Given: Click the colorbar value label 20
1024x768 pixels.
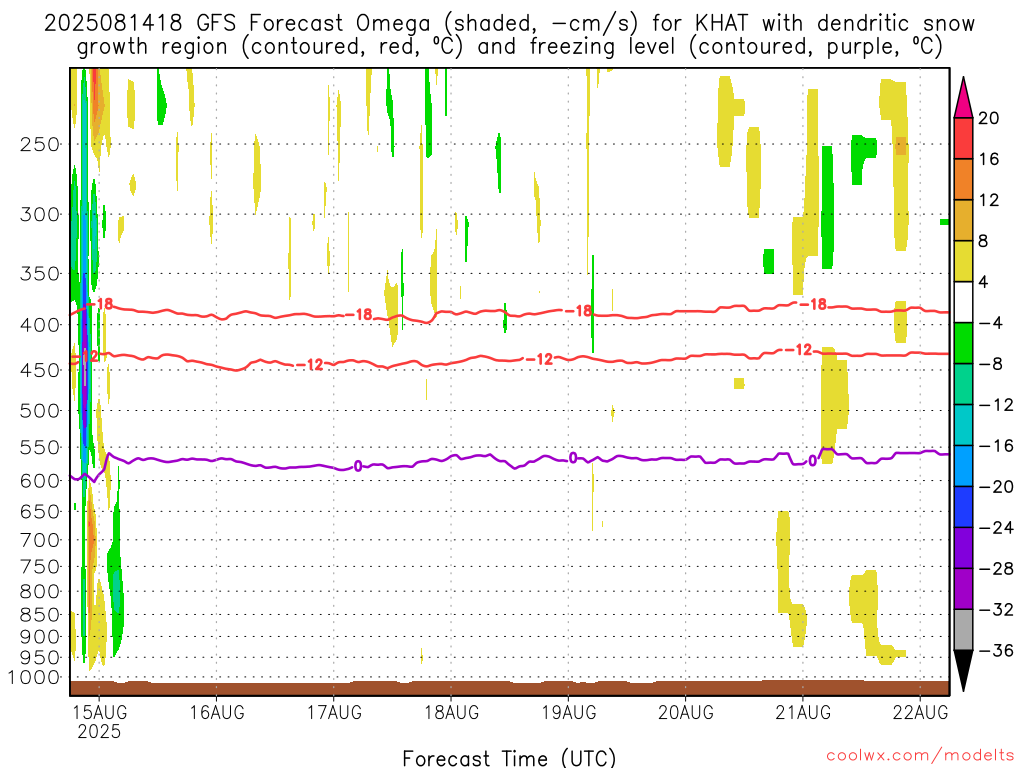Looking at the screenshot, I should (x=989, y=118).
